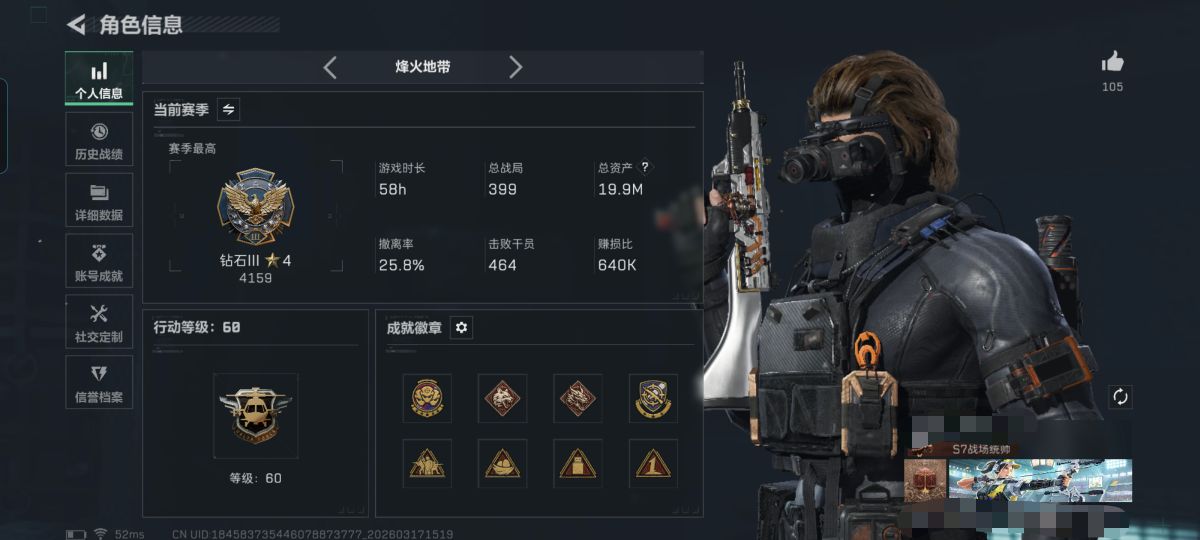1200x540 pixels.
Task: Open the 账号成就 tab
Action: click(99, 261)
